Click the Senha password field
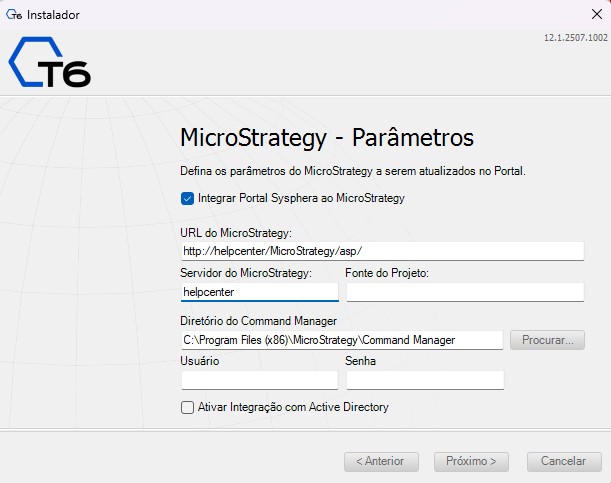 pos(425,380)
